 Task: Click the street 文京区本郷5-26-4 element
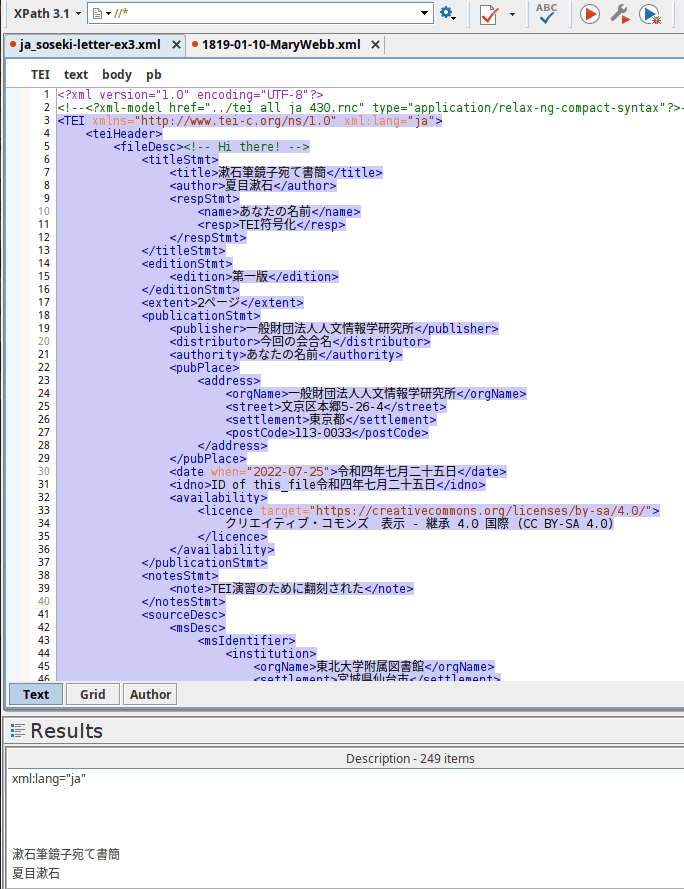pyautogui.click(x=336, y=407)
